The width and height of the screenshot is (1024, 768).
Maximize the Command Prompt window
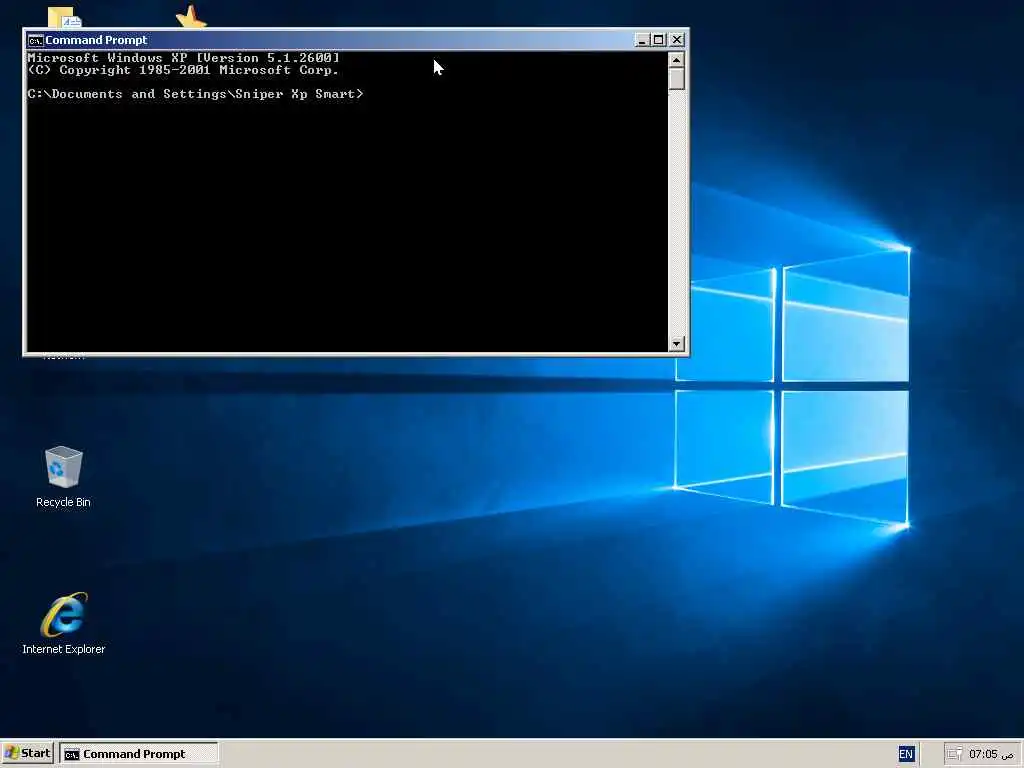659,40
